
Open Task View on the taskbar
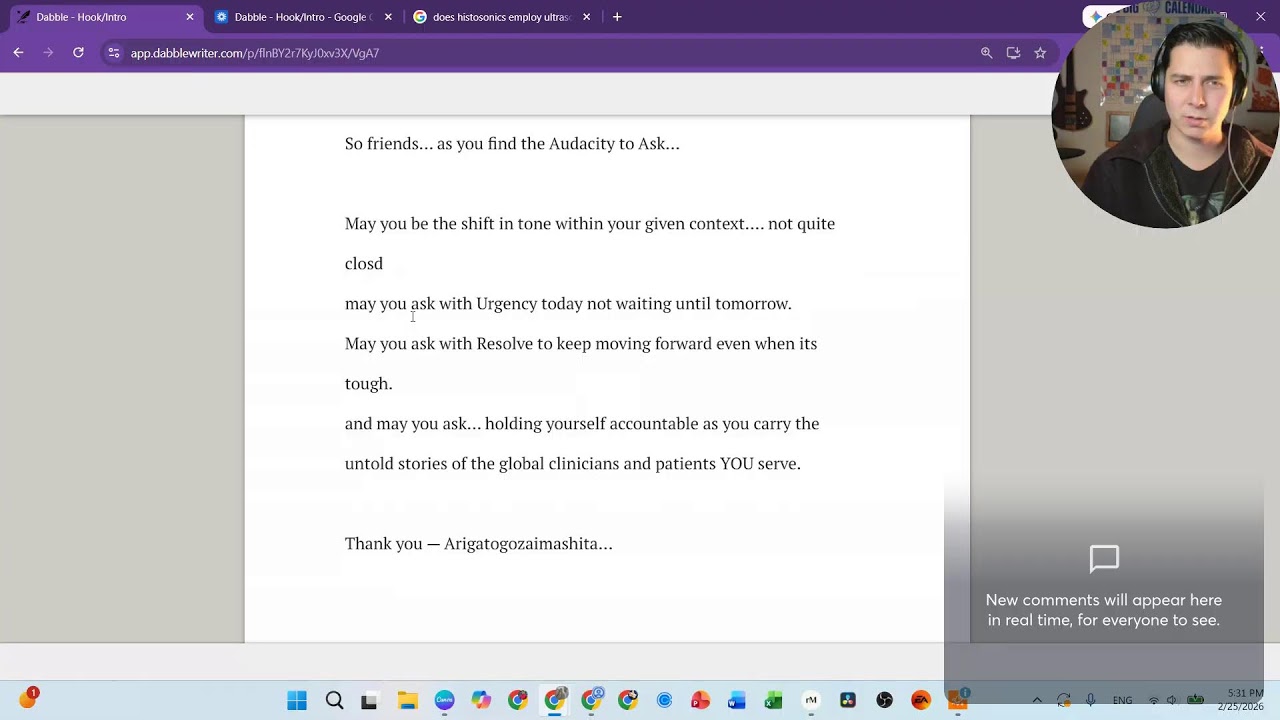tap(369, 701)
